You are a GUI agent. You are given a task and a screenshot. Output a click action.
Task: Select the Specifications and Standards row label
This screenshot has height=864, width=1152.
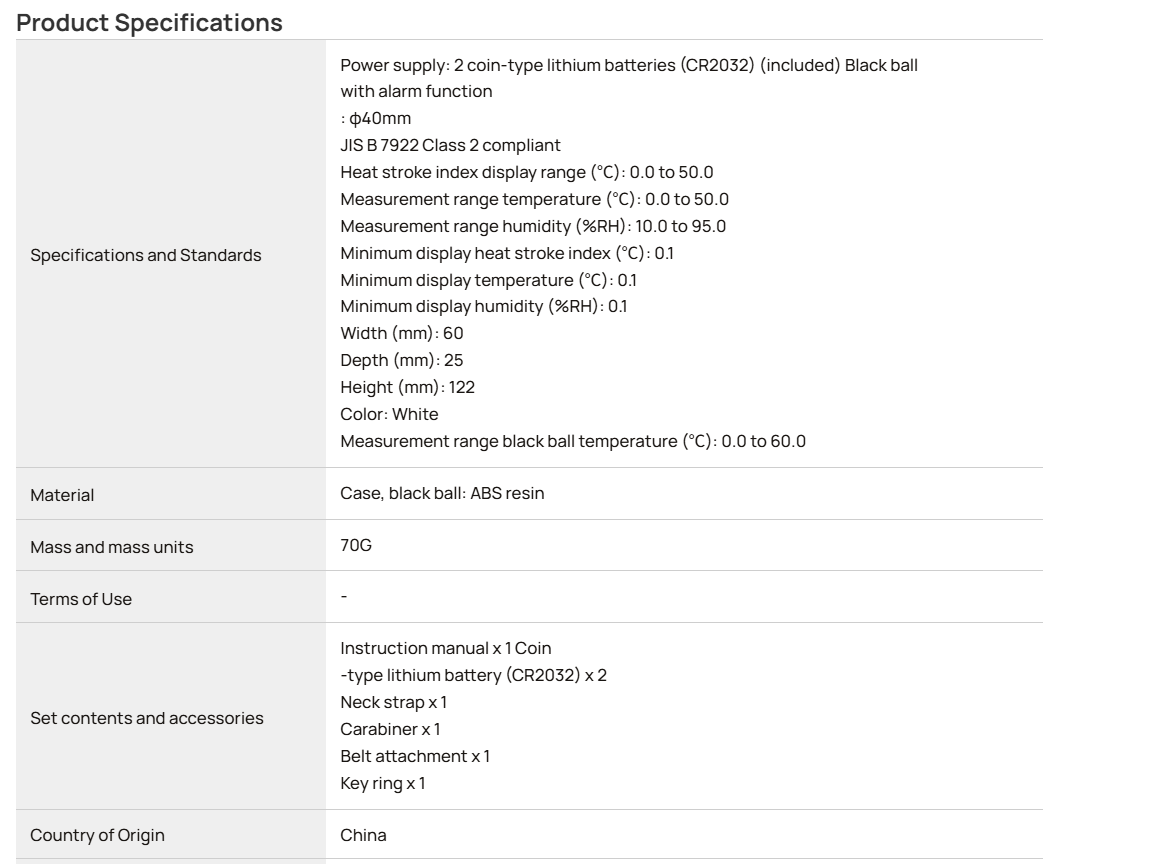[x=145, y=255]
